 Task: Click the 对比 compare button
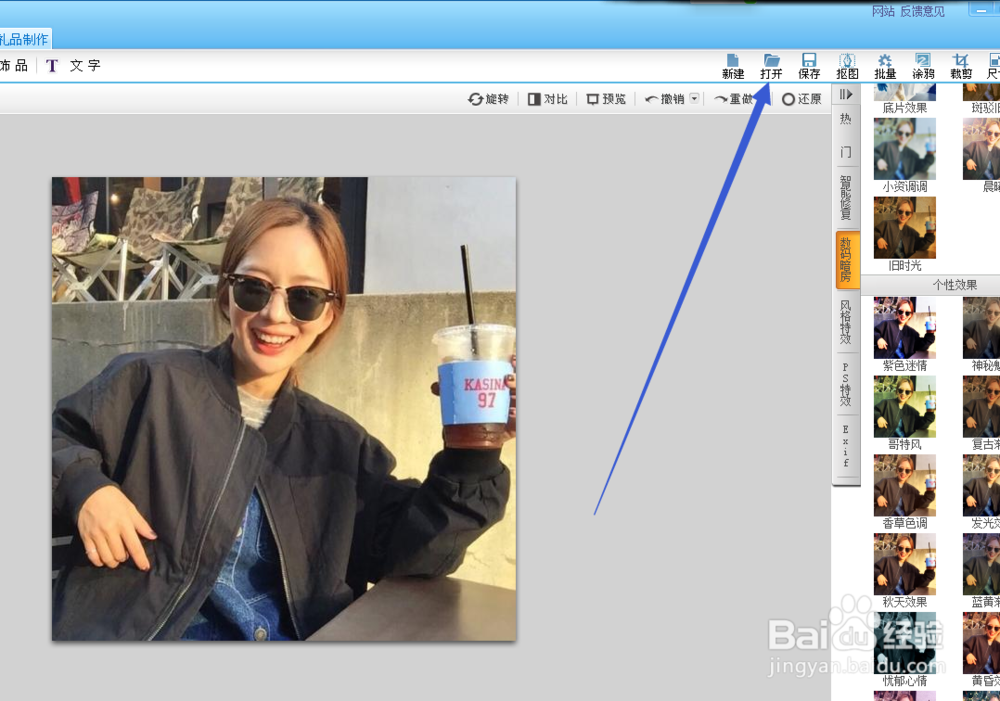point(548,99)
